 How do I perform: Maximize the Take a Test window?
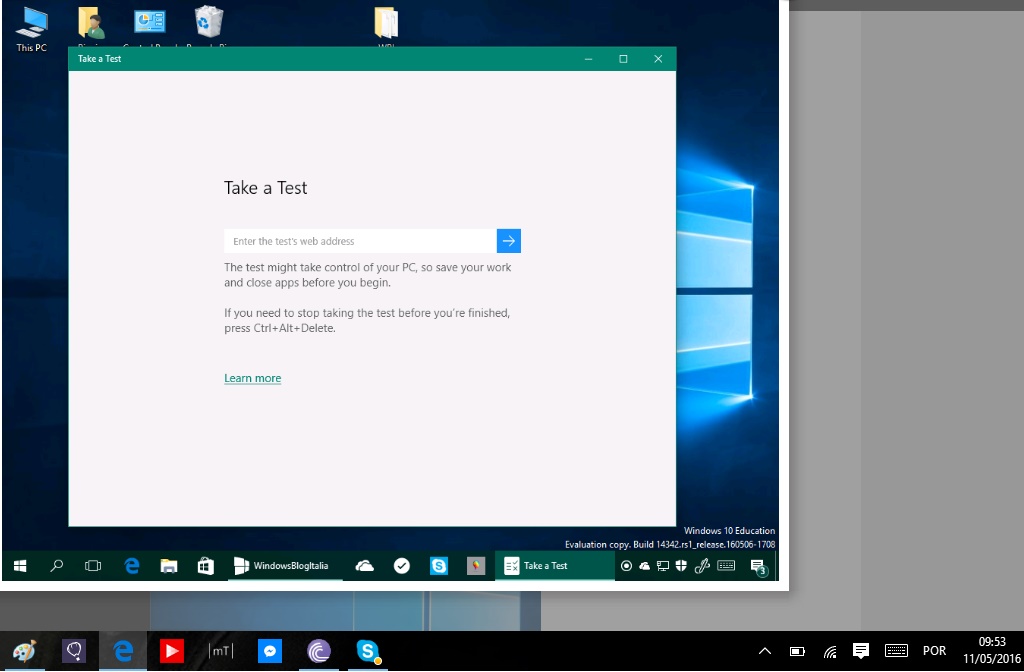click(x=623, y=59)
